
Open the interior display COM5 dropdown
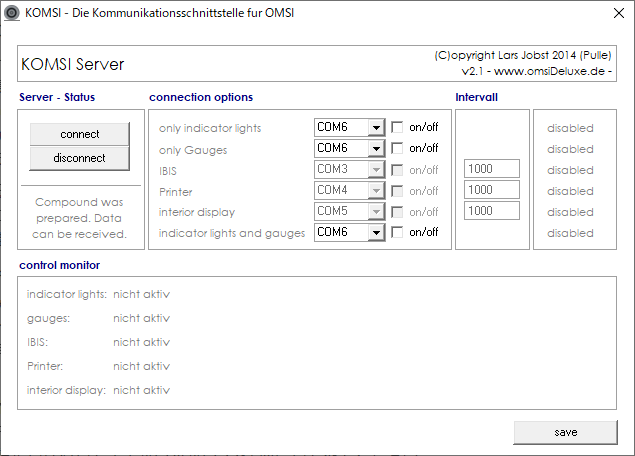click(x=376, y=212)
